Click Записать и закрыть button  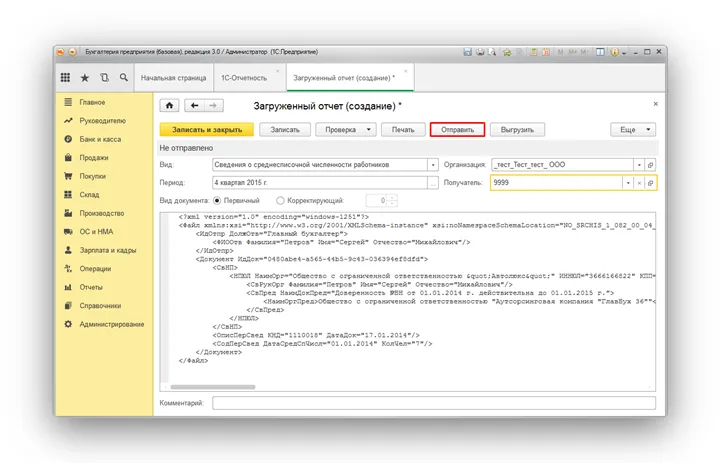tap(206, 130)
